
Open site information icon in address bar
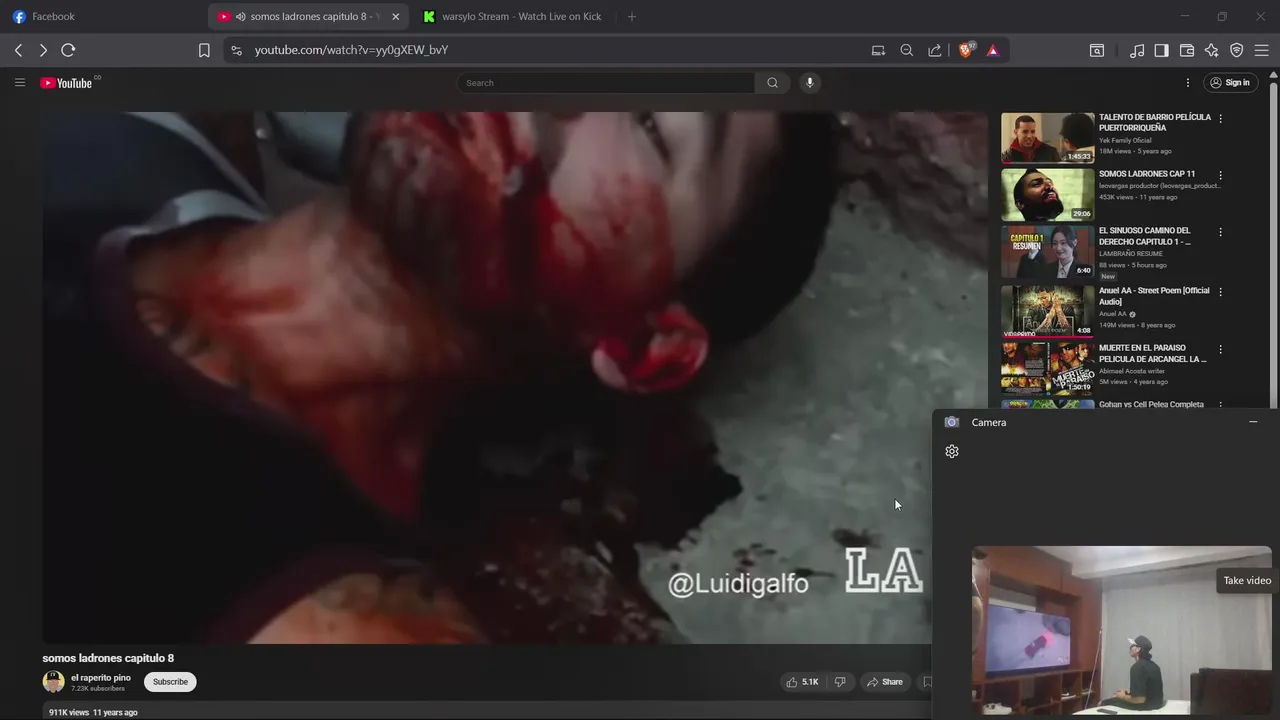pos(235,50)
